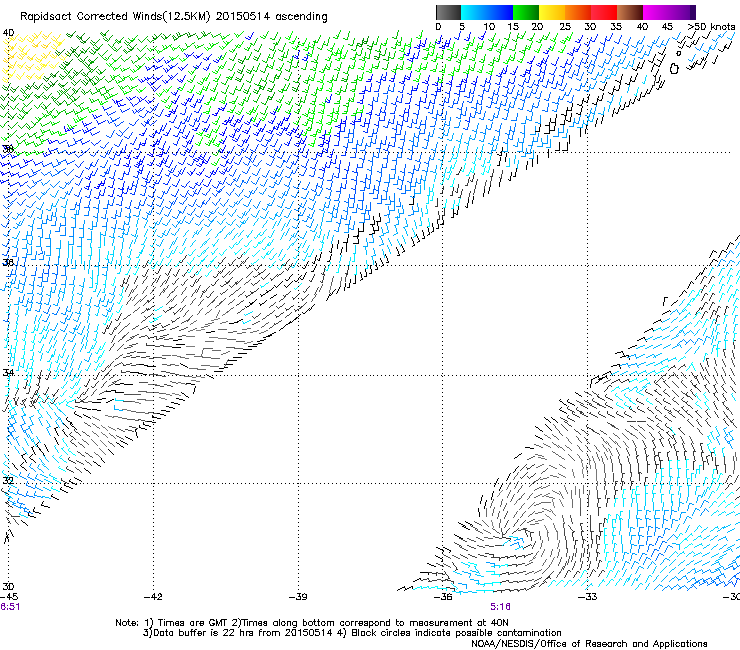Click the gray 0-5 knots legend swatch
The image size is (740, 650).
(448, 12)
